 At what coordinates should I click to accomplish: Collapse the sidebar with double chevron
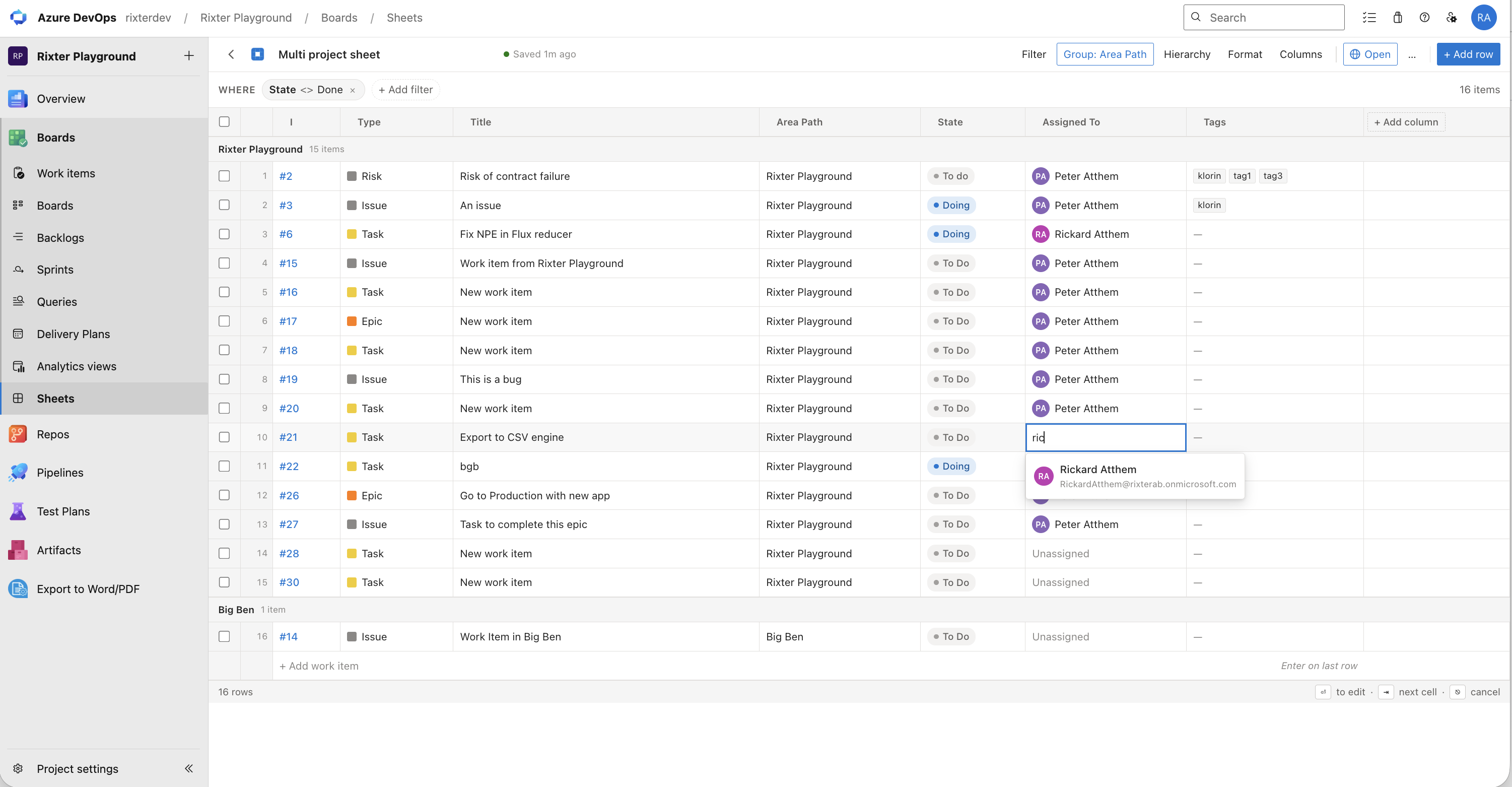pyautogui.click(x=188, y=768)
